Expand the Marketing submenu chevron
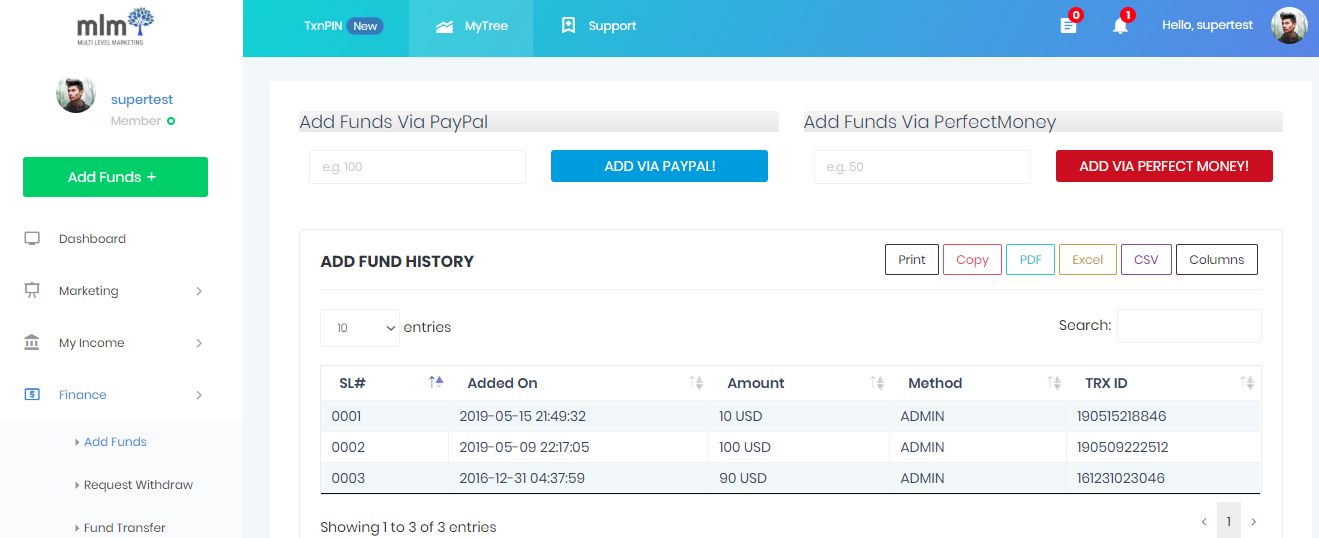This screenshot has height=538, width=1319. coord(199,291)
